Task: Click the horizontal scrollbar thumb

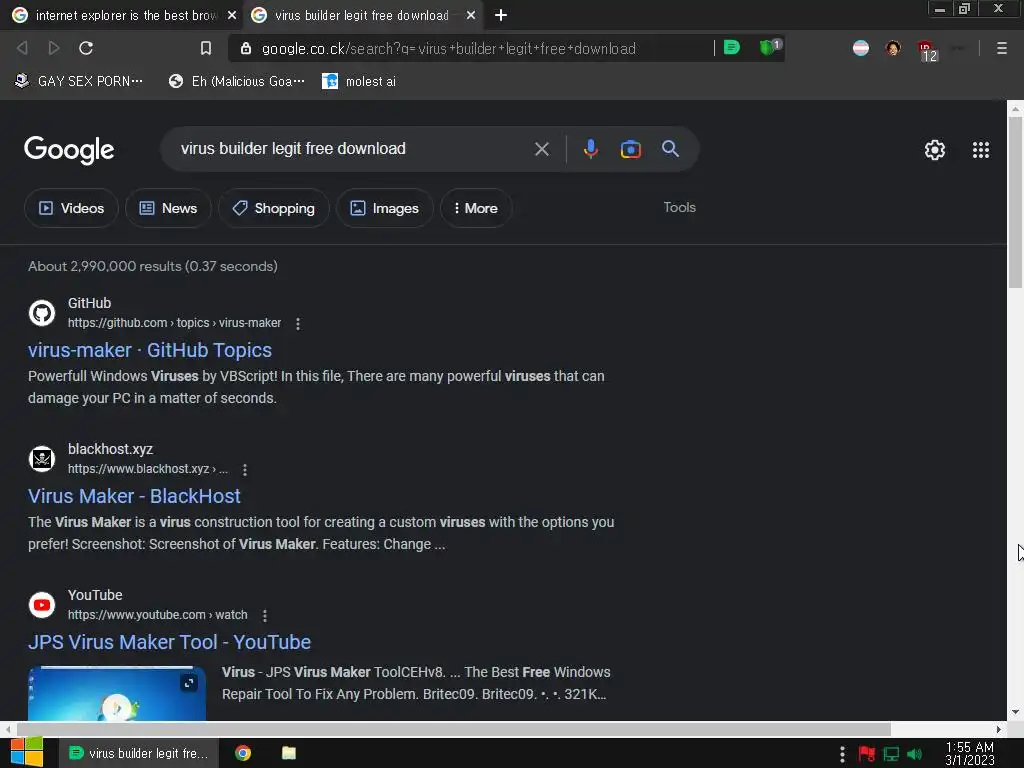Action: point(454,729)
